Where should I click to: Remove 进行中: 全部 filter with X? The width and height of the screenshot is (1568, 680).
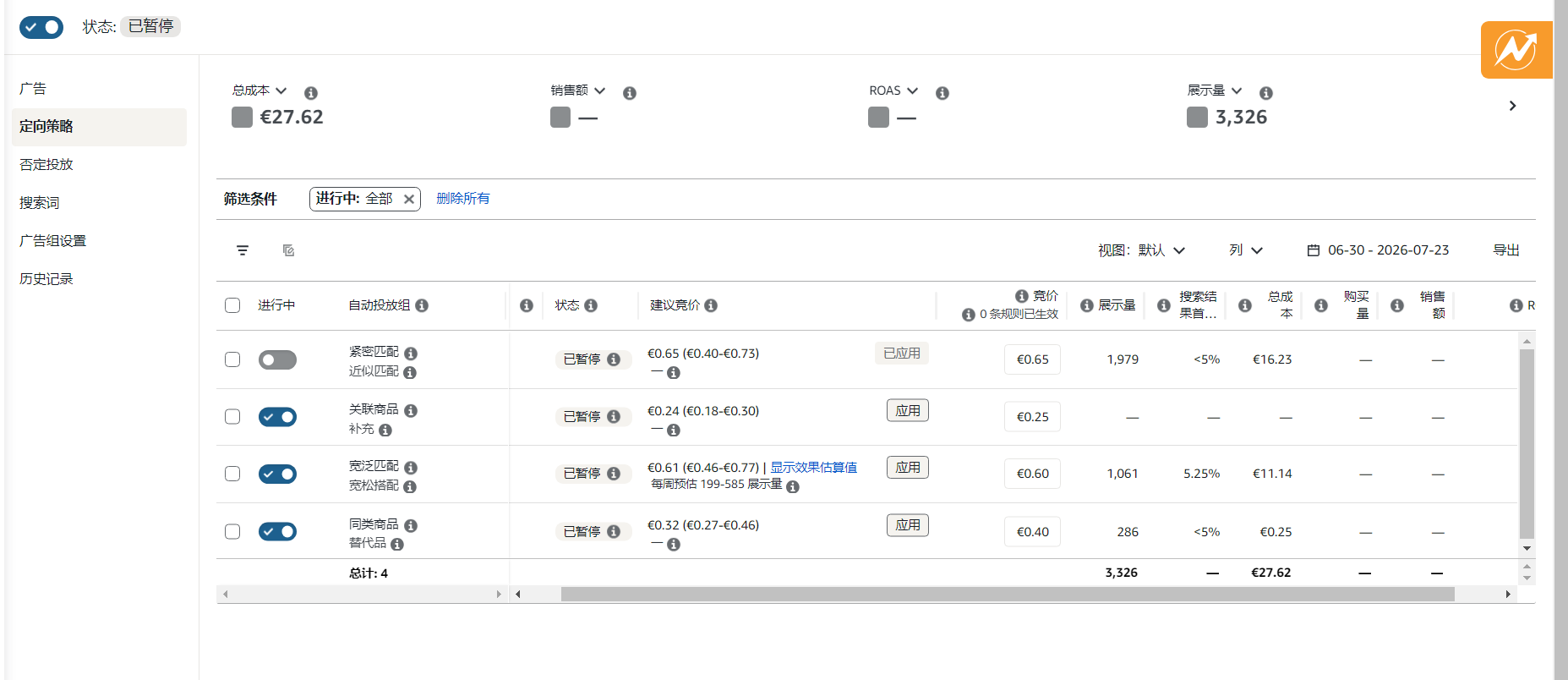[409, 199]
